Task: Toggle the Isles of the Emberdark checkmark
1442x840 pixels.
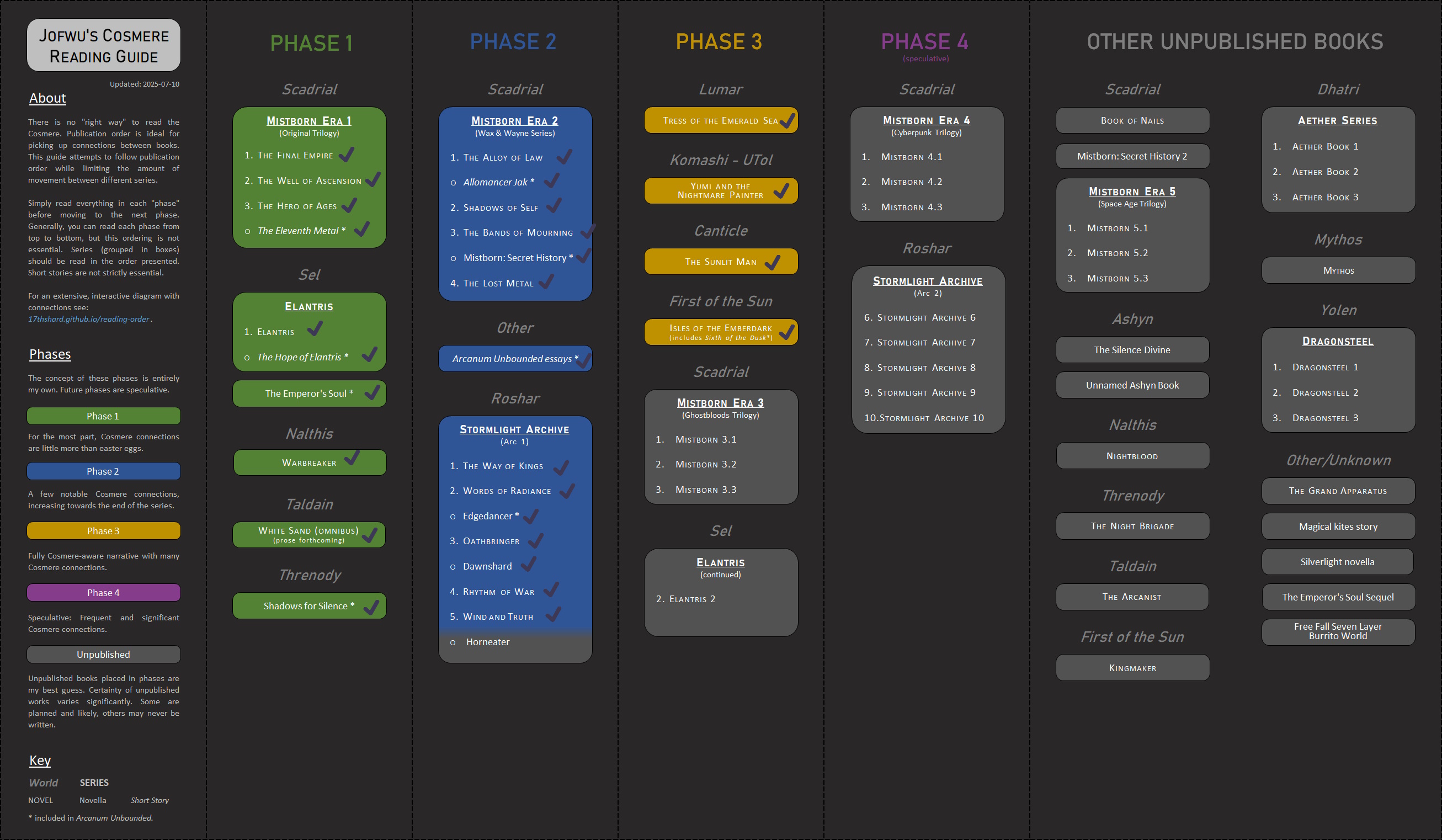Action: click(x=787, y=332)
